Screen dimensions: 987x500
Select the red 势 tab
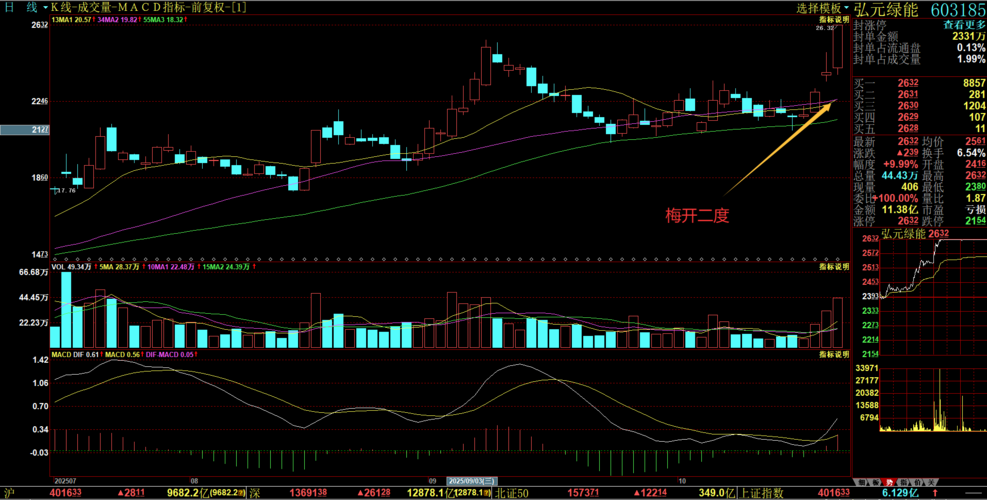point(890,480)
